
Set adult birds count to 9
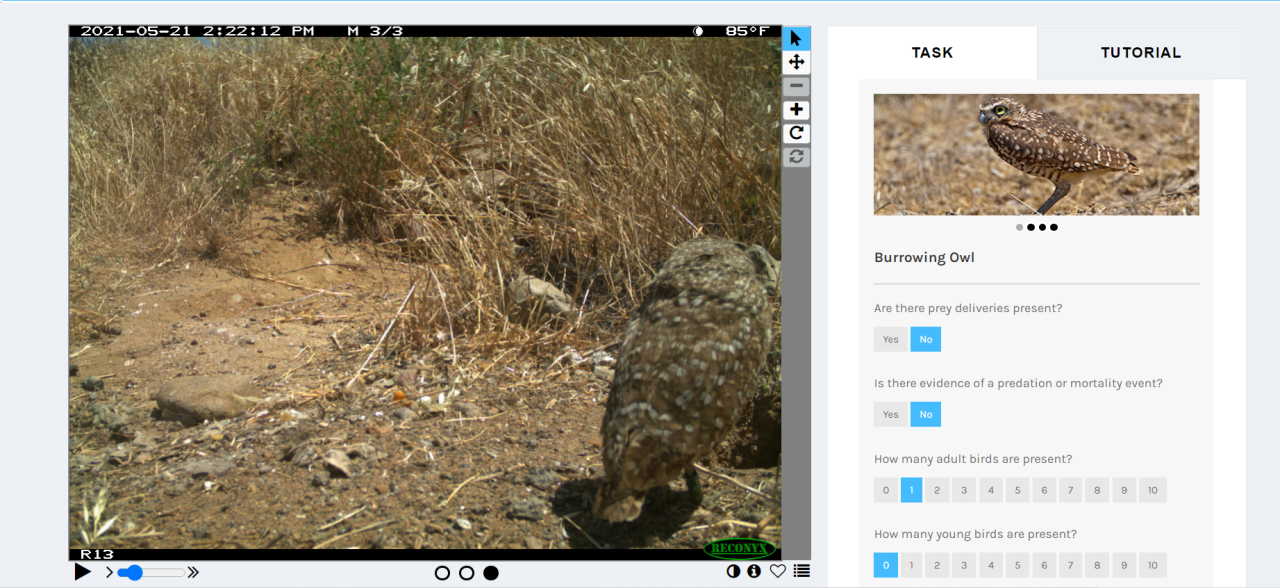1124,490
